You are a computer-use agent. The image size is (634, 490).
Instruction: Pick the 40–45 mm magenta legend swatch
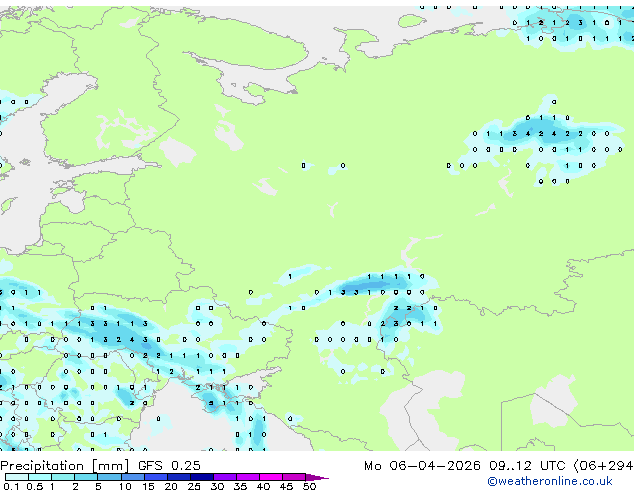271,477
